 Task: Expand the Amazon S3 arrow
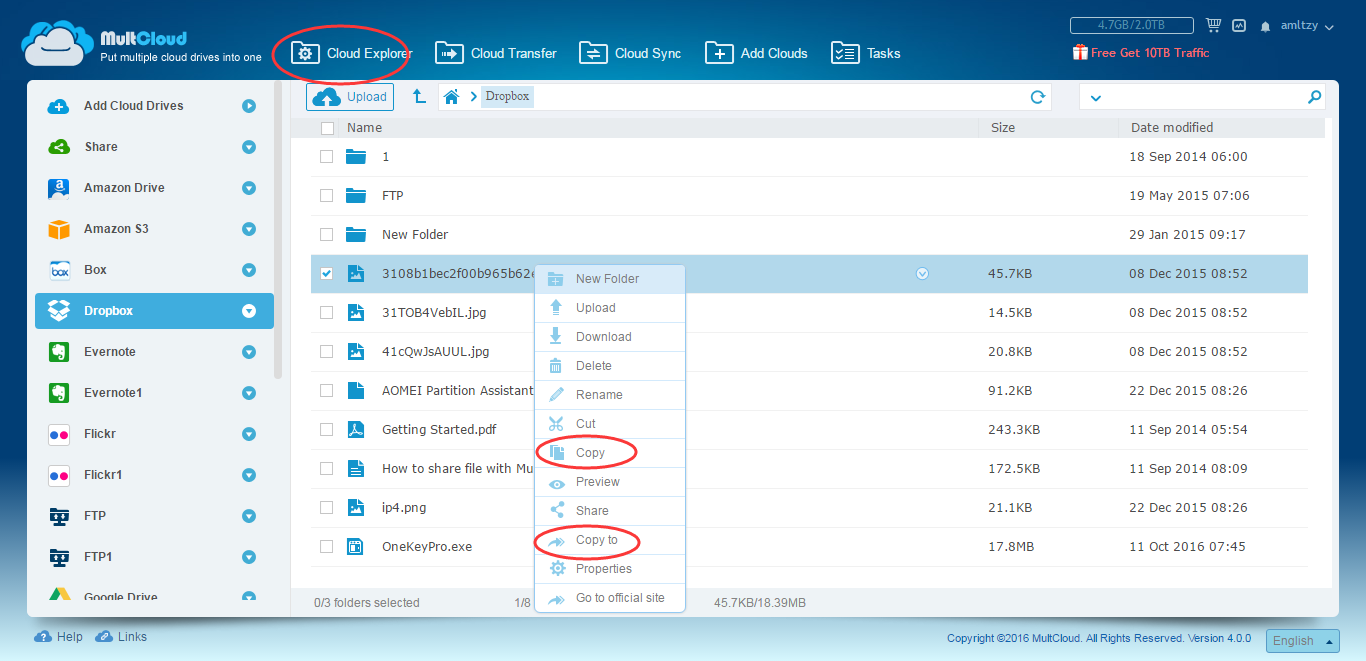click(249, 229)
